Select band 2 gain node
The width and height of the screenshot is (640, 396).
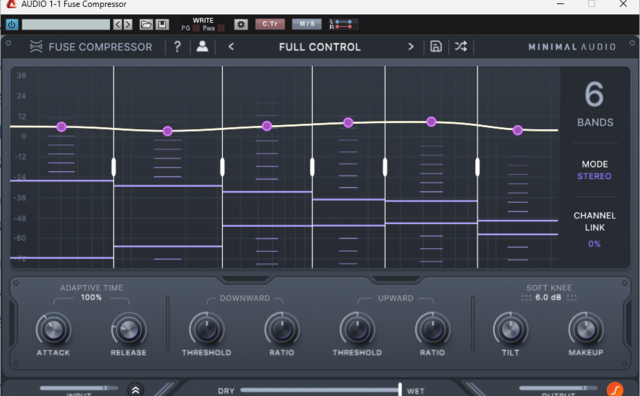(167, 131)
